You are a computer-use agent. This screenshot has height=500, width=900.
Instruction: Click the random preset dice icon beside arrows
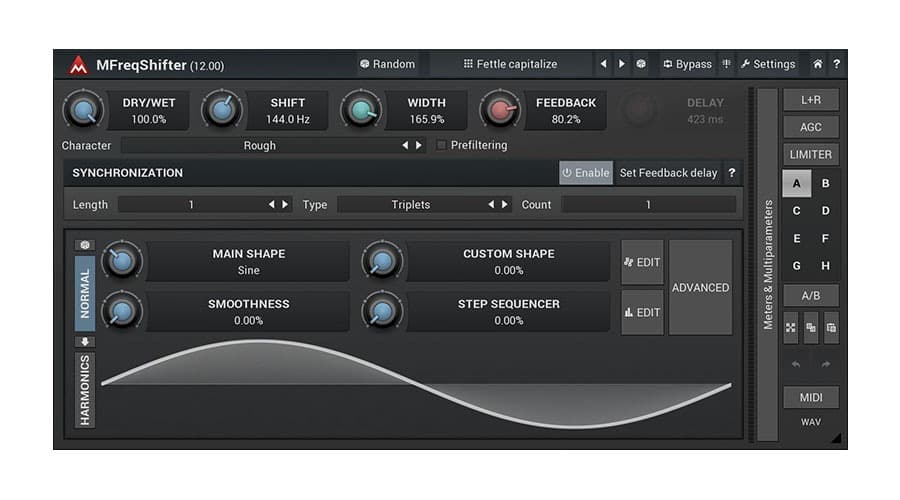pyautogui.click(x=641, y=64)
